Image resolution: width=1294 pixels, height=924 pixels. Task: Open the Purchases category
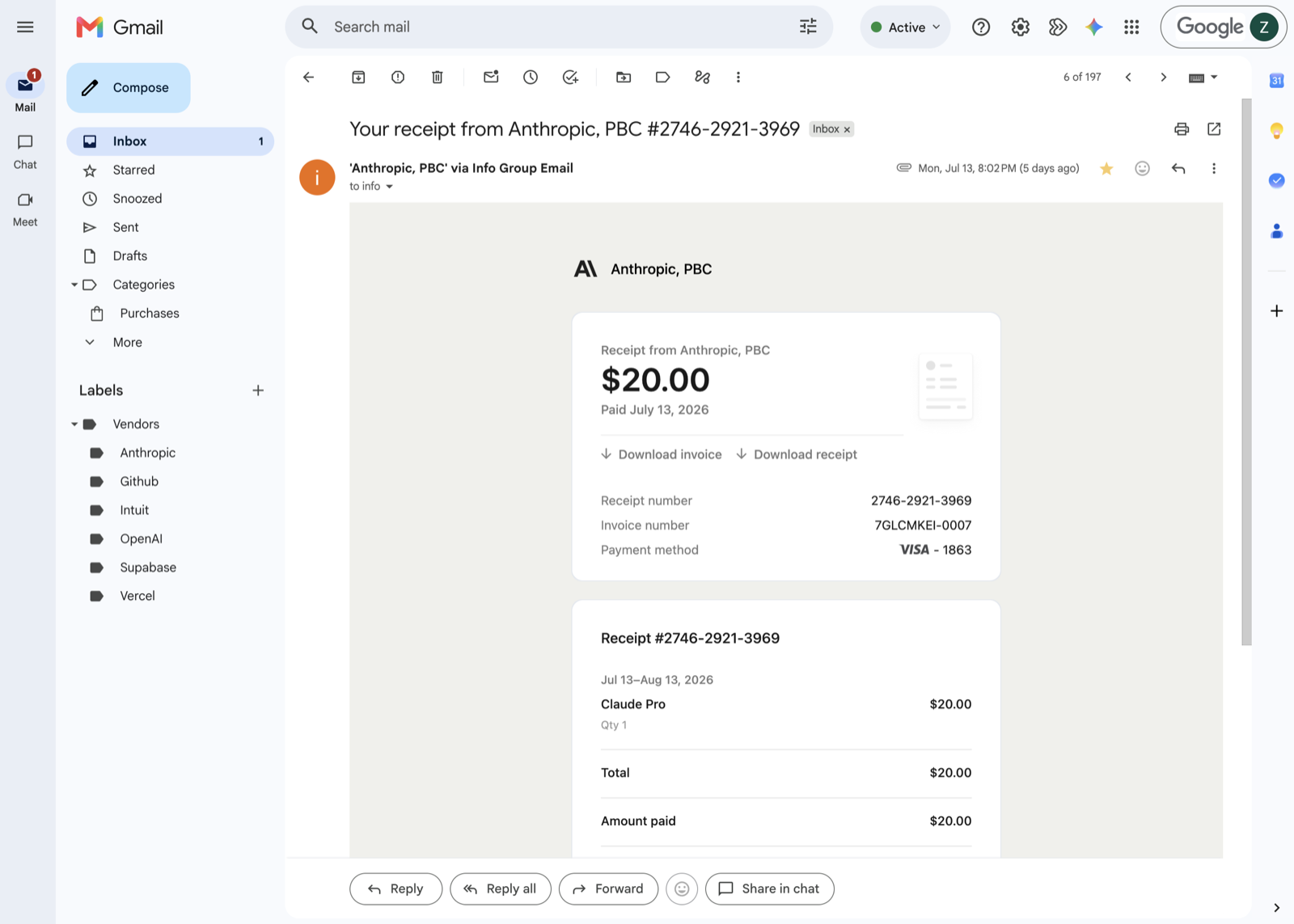pos(170,313)
